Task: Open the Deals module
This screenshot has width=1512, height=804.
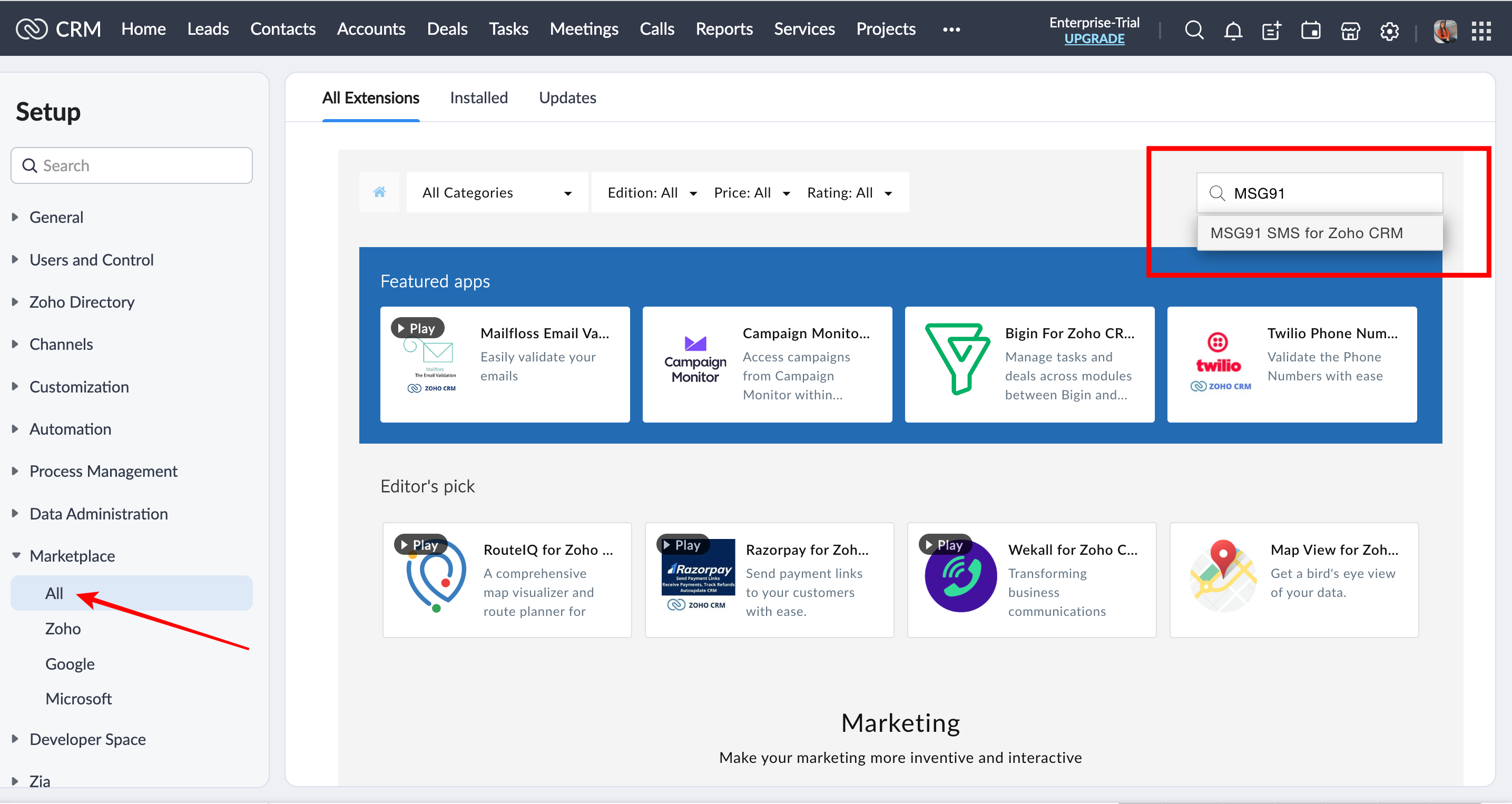Action: [x=447, y=29]
